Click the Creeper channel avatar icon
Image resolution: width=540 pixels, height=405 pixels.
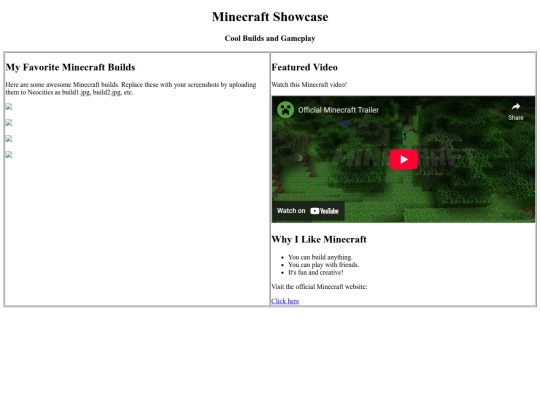(285, 110)
